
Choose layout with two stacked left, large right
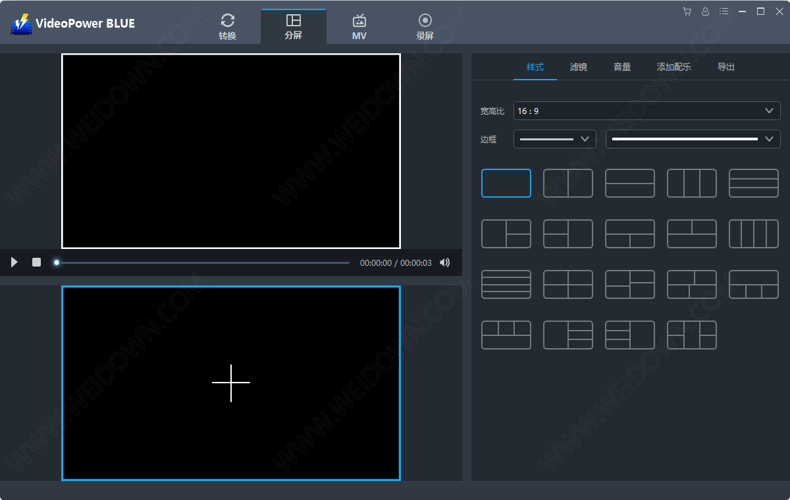pos(568,233)
